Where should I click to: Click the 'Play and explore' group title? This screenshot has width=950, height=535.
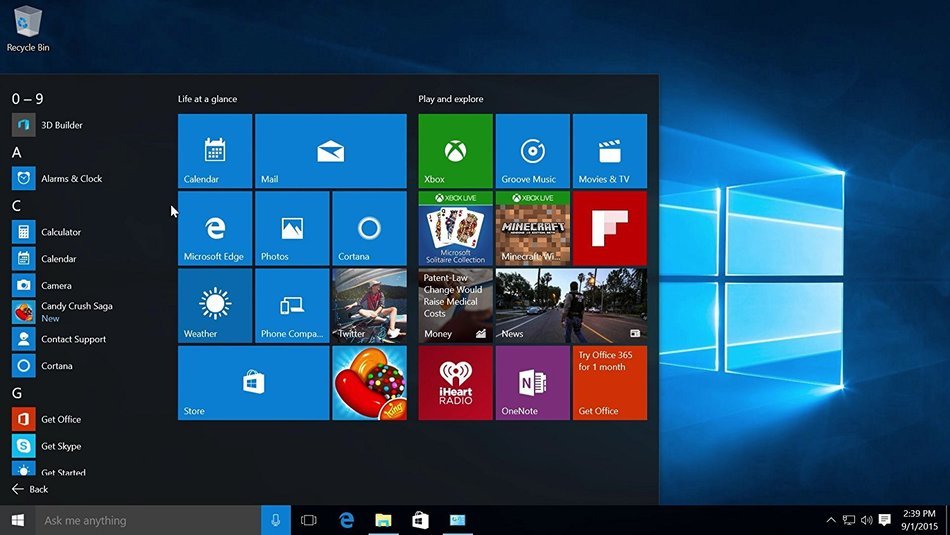tap(451, 99)
